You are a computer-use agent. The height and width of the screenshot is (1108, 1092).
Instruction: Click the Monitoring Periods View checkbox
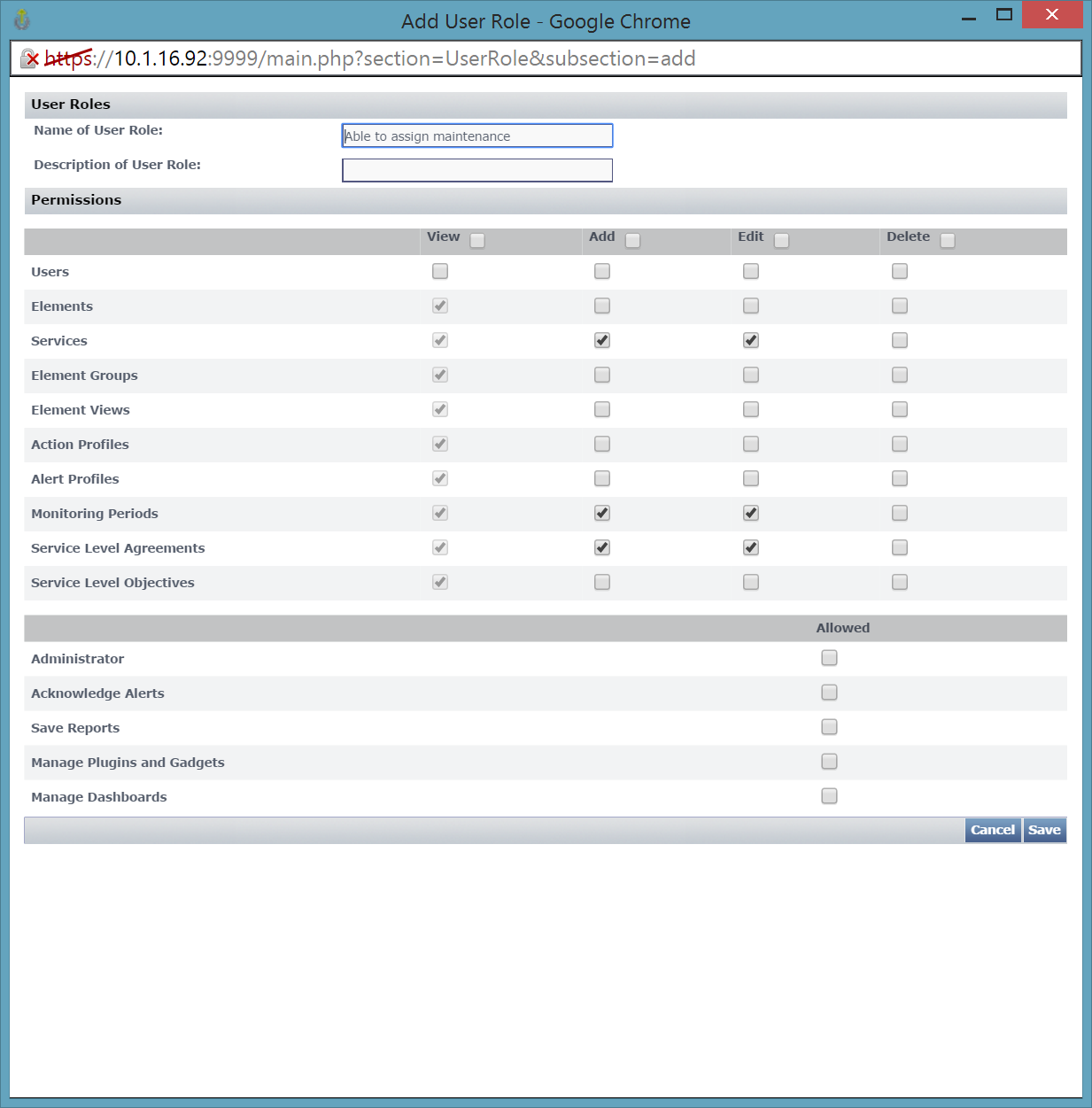[x=440, y=513]
